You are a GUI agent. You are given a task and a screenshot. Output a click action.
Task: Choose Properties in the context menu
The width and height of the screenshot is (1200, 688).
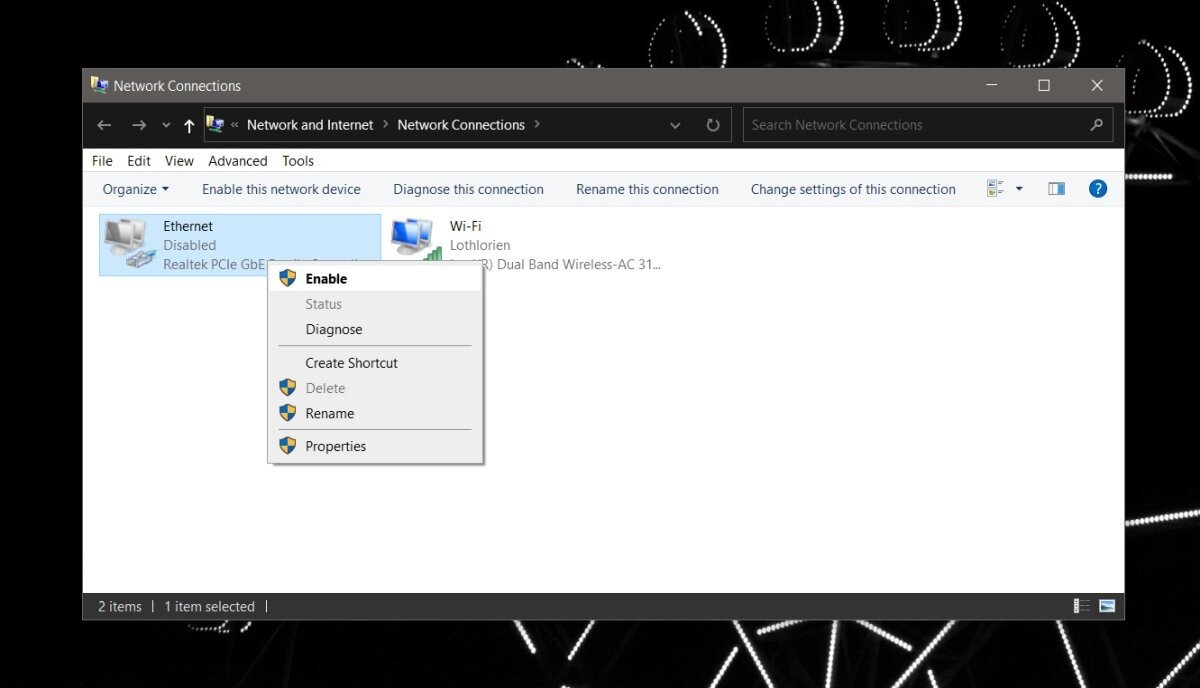[336, 446]
